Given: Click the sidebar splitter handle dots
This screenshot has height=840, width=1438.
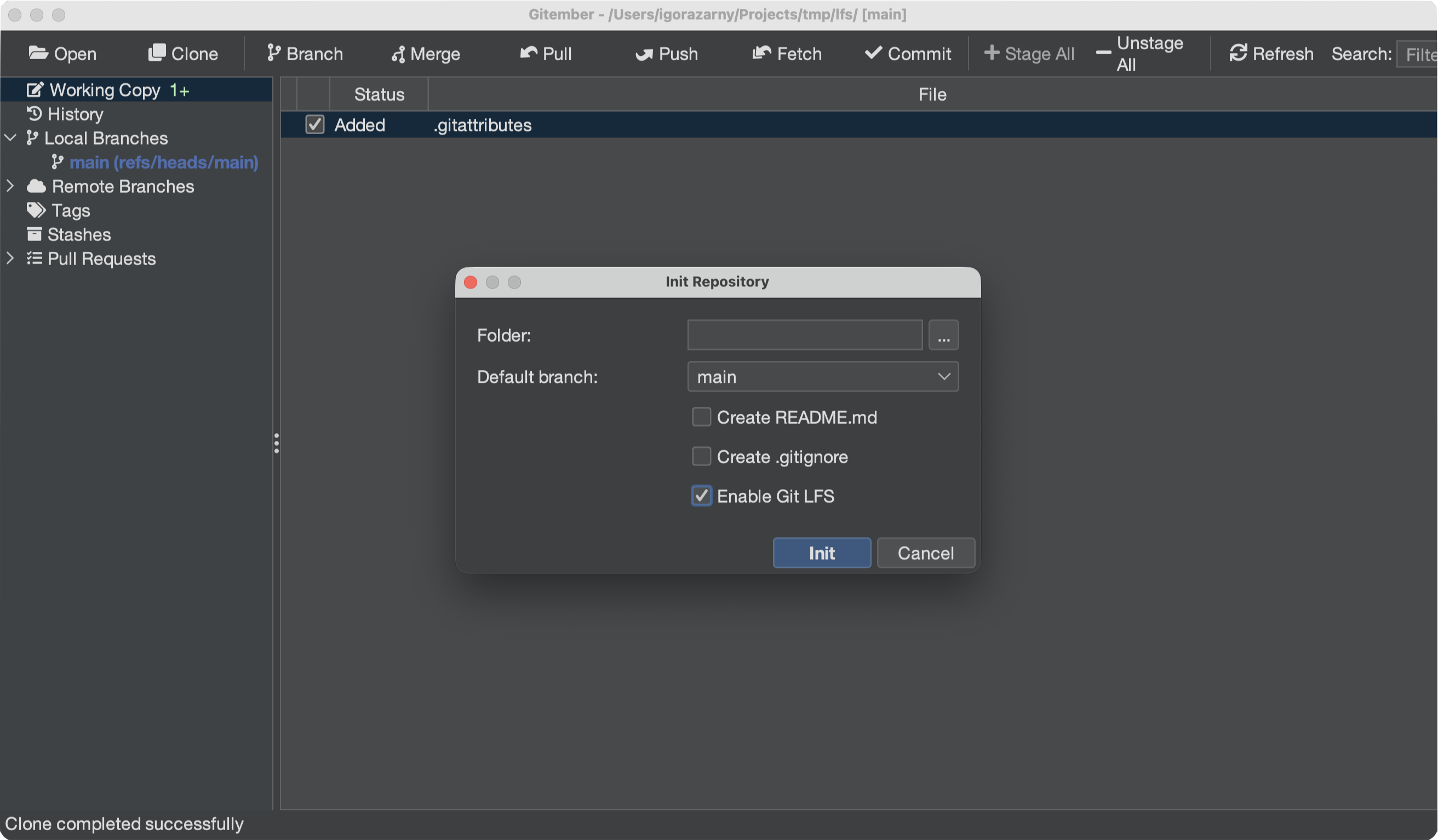Looking at the screenshot, I should (276, 443).
